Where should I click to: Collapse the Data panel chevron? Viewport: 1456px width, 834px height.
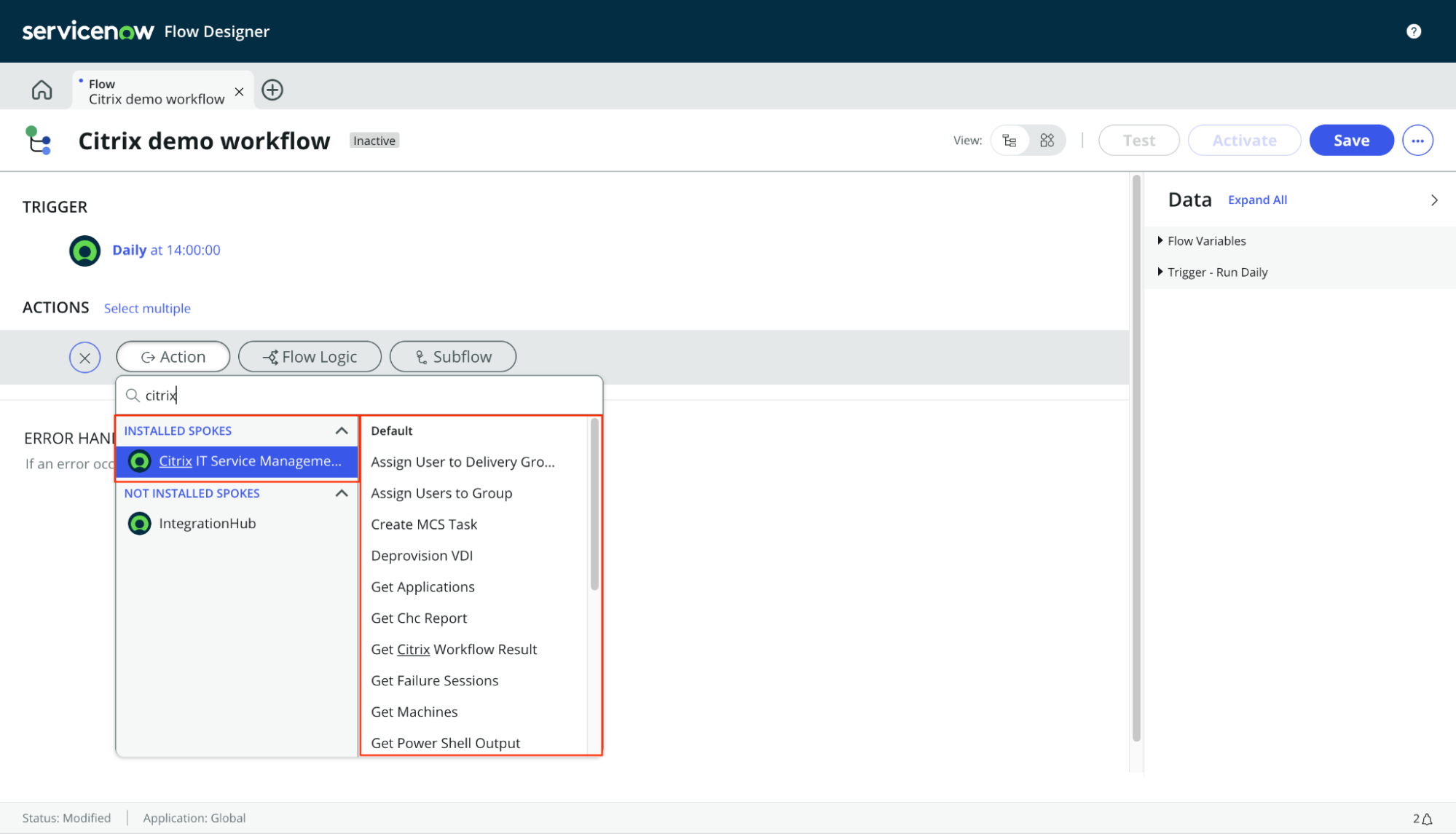click(x=1434, y=200)
